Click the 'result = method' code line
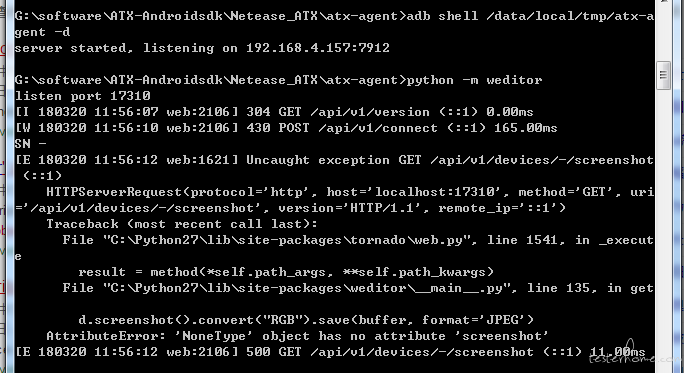 [286, 272]
